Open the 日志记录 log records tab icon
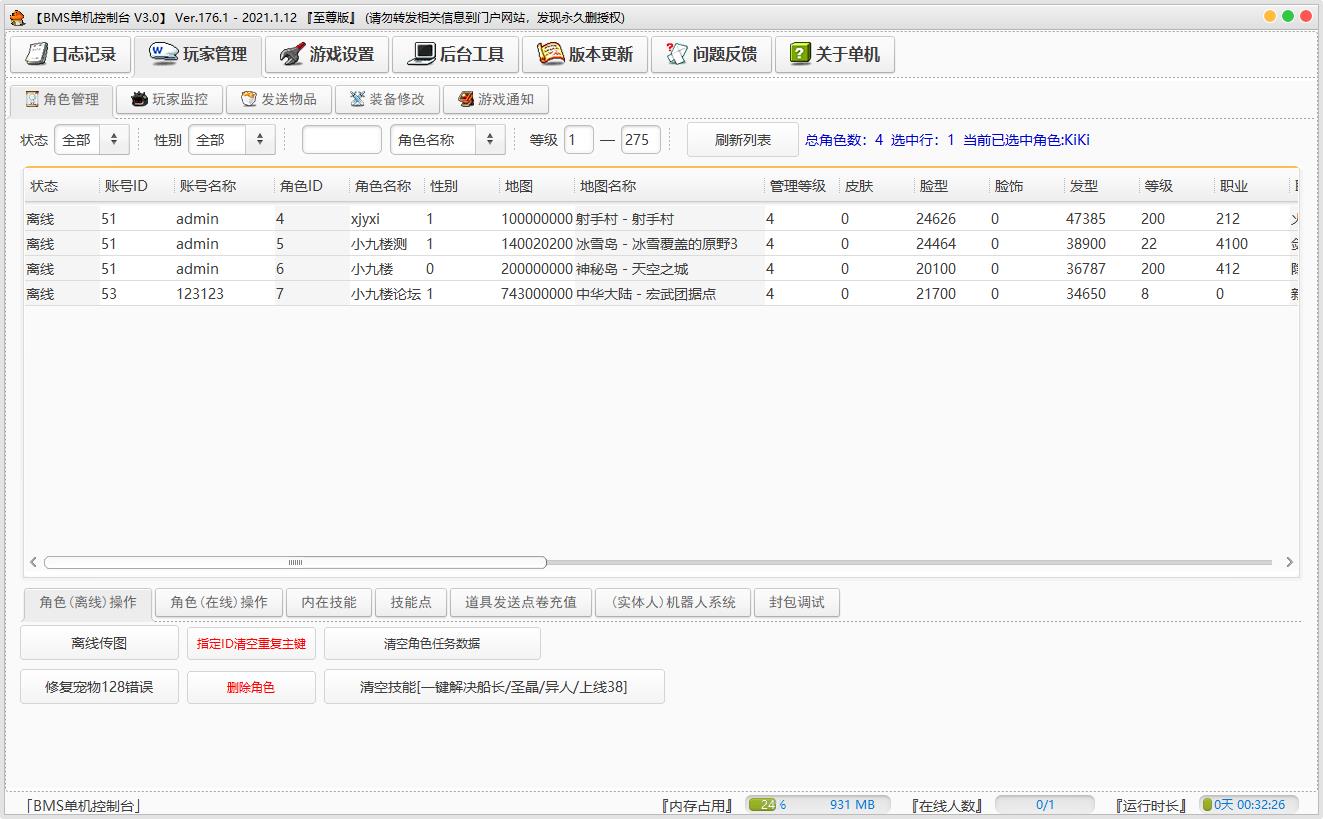This screenshot has width=1323, height=819. (37, 54)
